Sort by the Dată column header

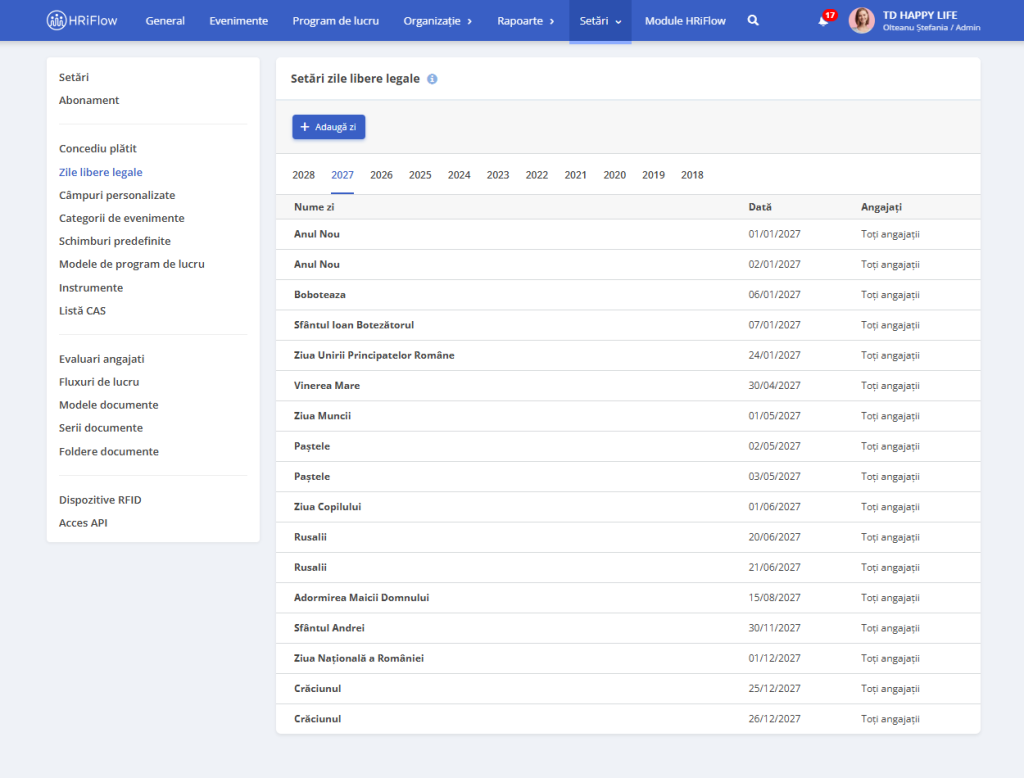coord(760,207)
